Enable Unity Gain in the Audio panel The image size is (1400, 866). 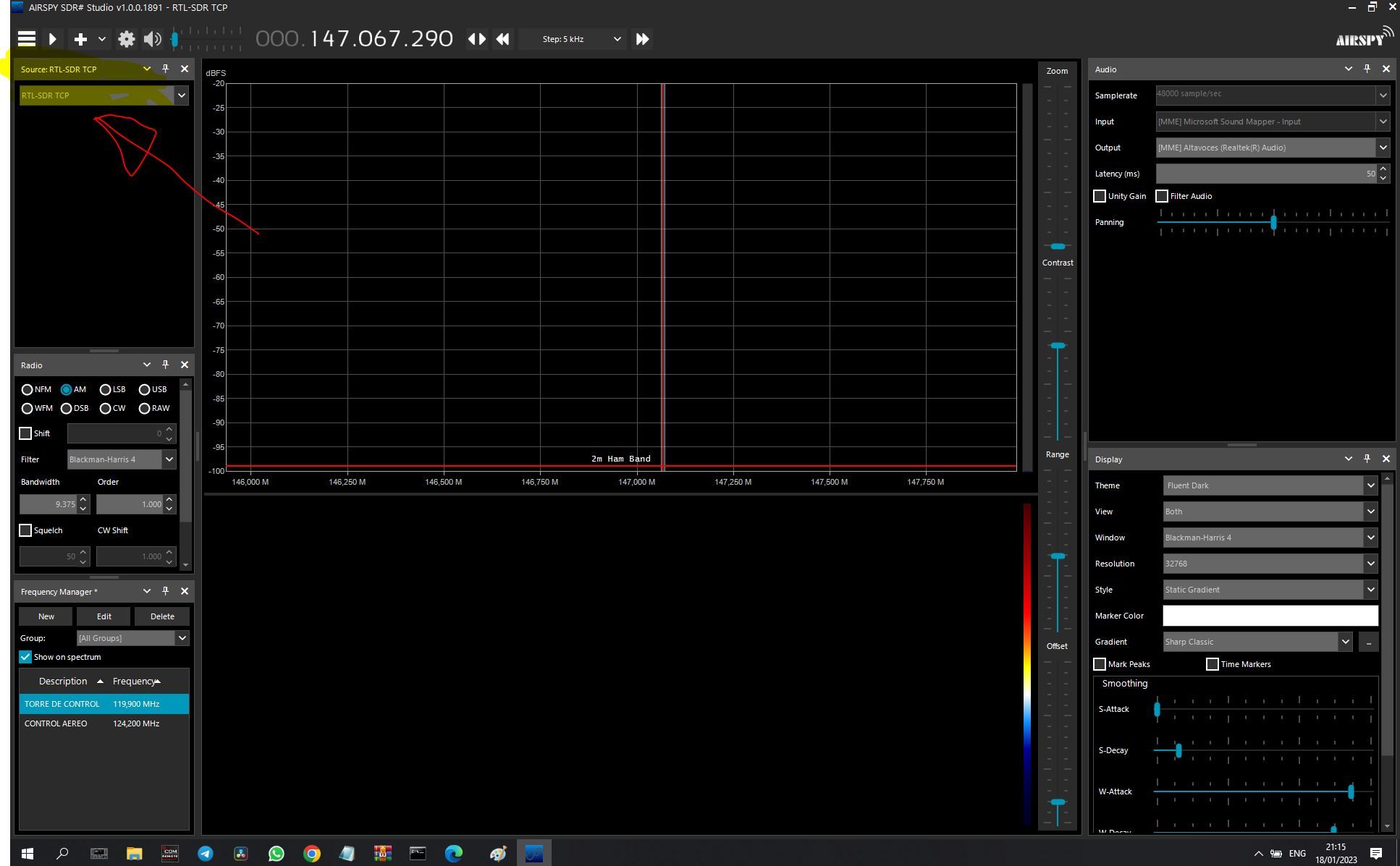1100,196
